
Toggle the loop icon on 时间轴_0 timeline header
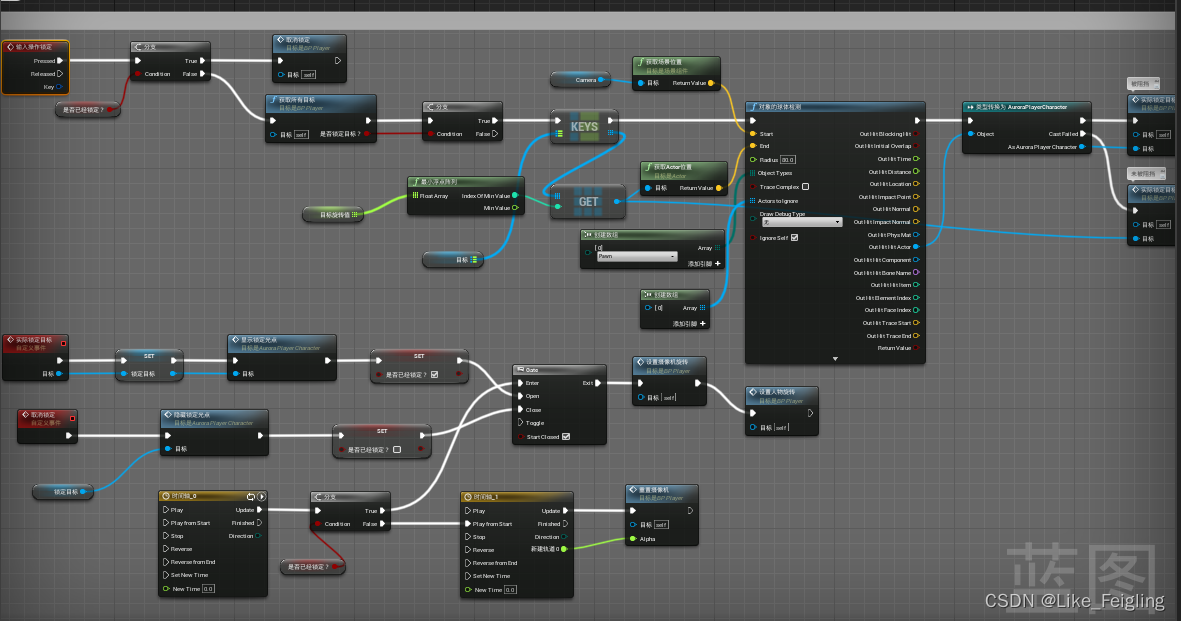point(250,496)
